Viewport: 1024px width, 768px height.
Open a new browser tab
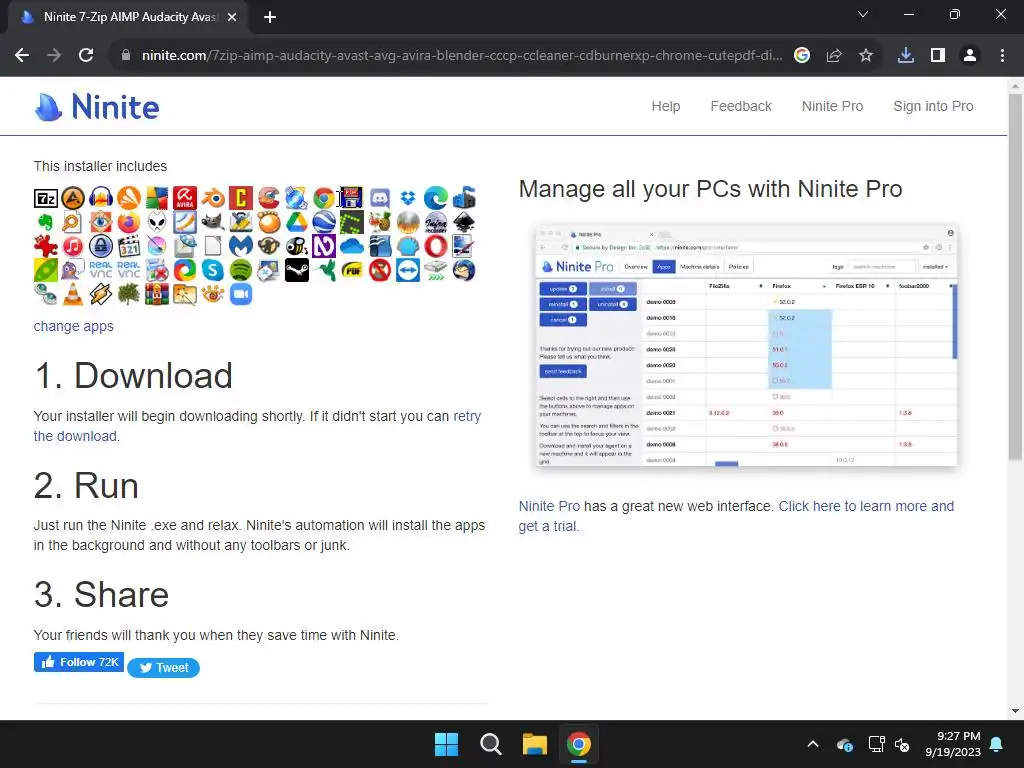[x=270, y=17]
